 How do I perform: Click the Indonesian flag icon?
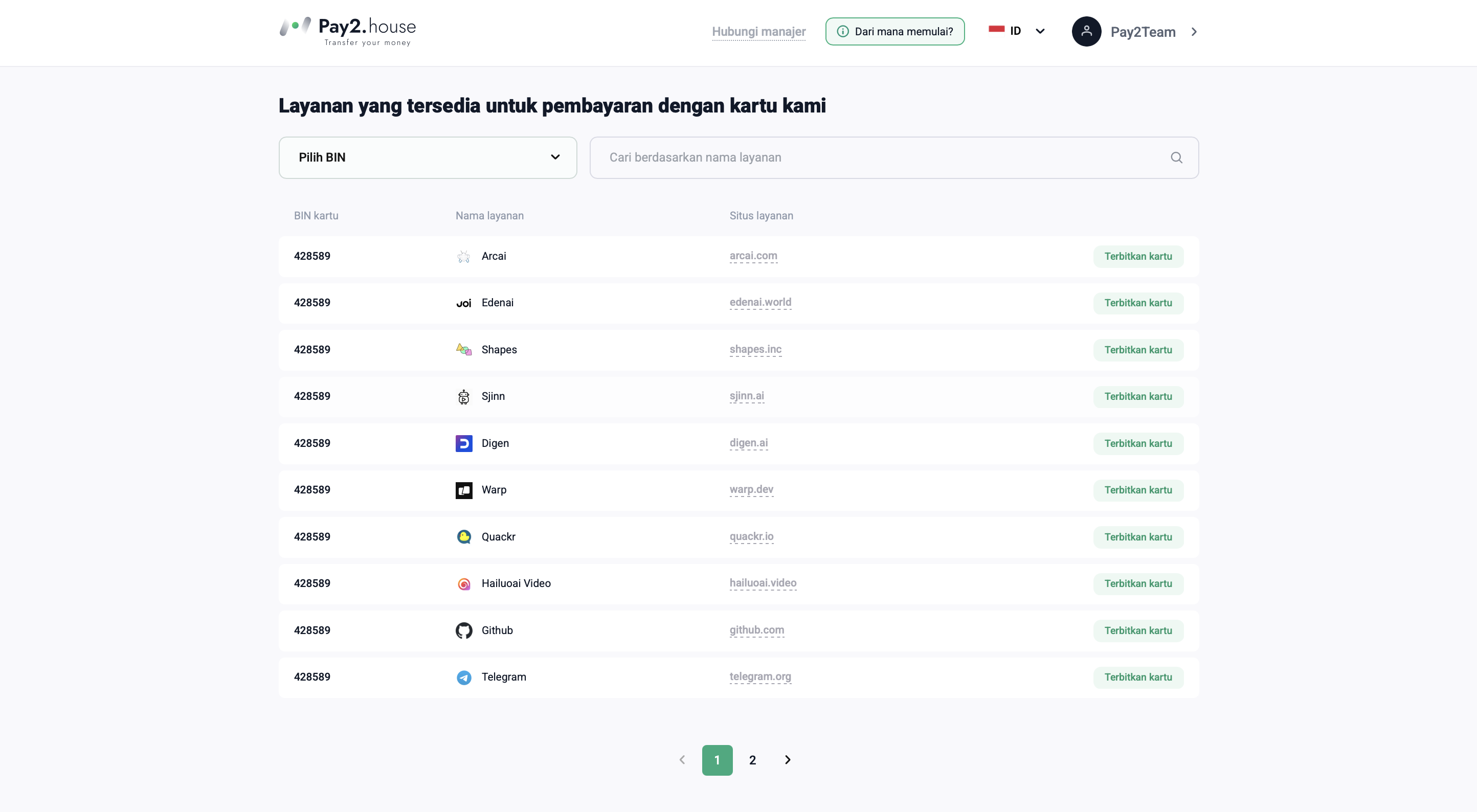[997, 29]
